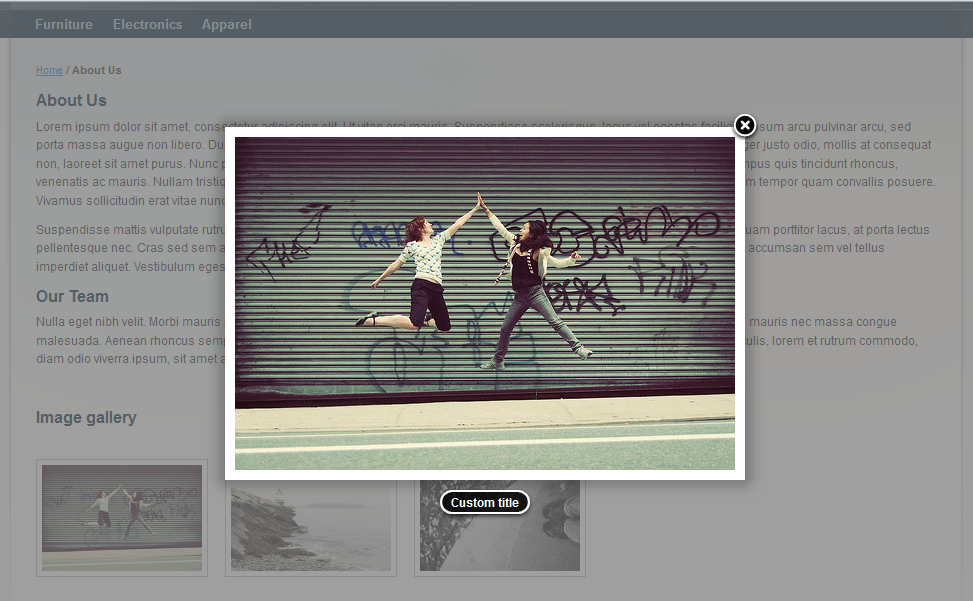The height and width of the screenshot is (601, 973).
Task: Click the About Us page heading
Action: [x=71, y=100]
